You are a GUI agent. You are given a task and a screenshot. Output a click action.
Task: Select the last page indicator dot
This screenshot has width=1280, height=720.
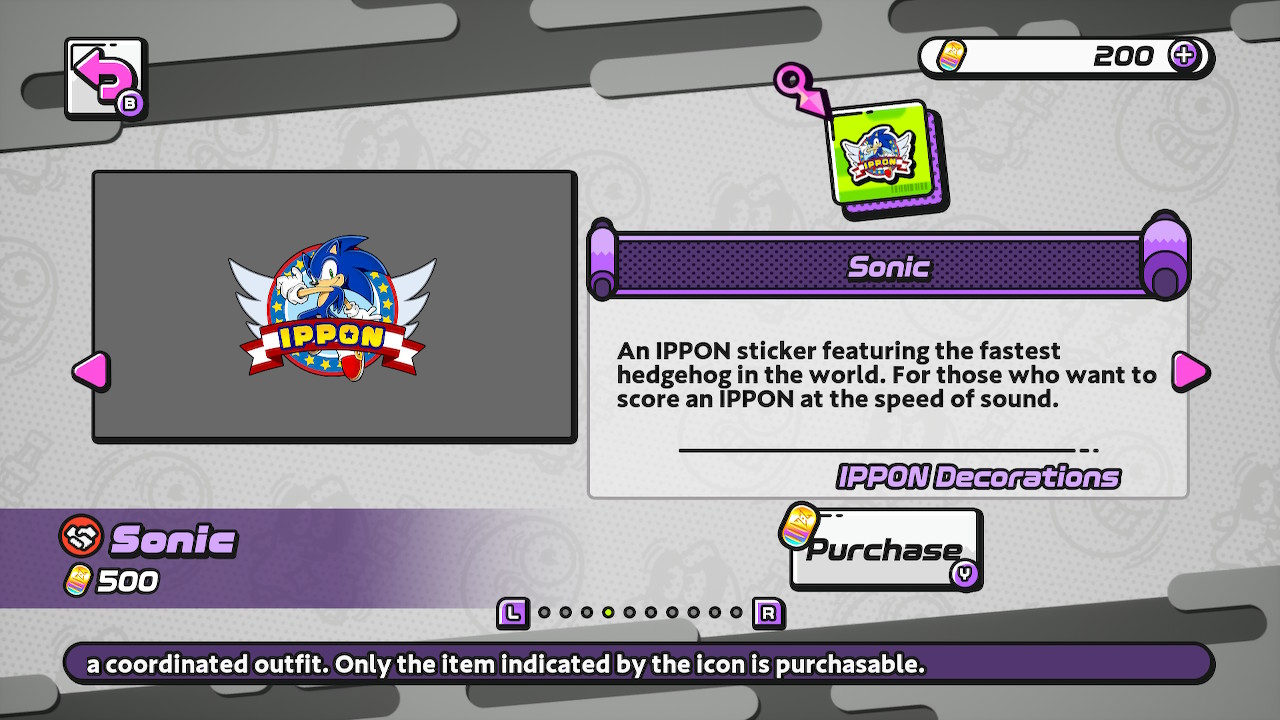[737, 613]
